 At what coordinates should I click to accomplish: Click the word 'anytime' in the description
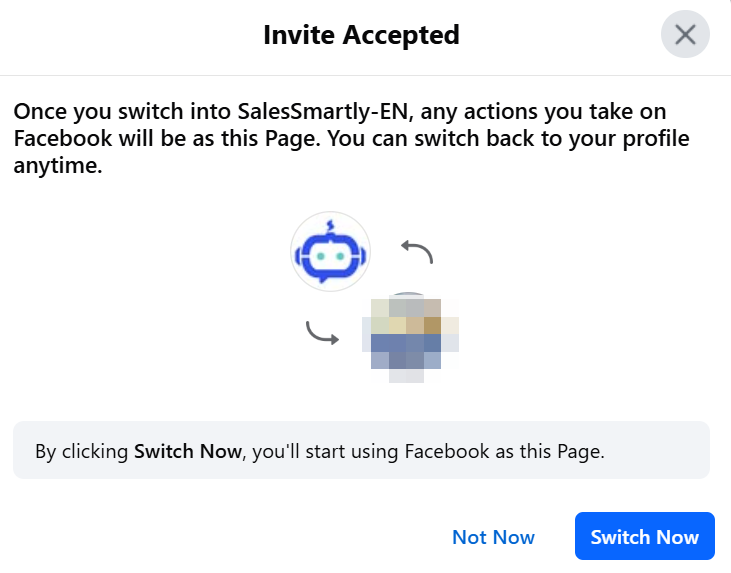pos(58,167)
